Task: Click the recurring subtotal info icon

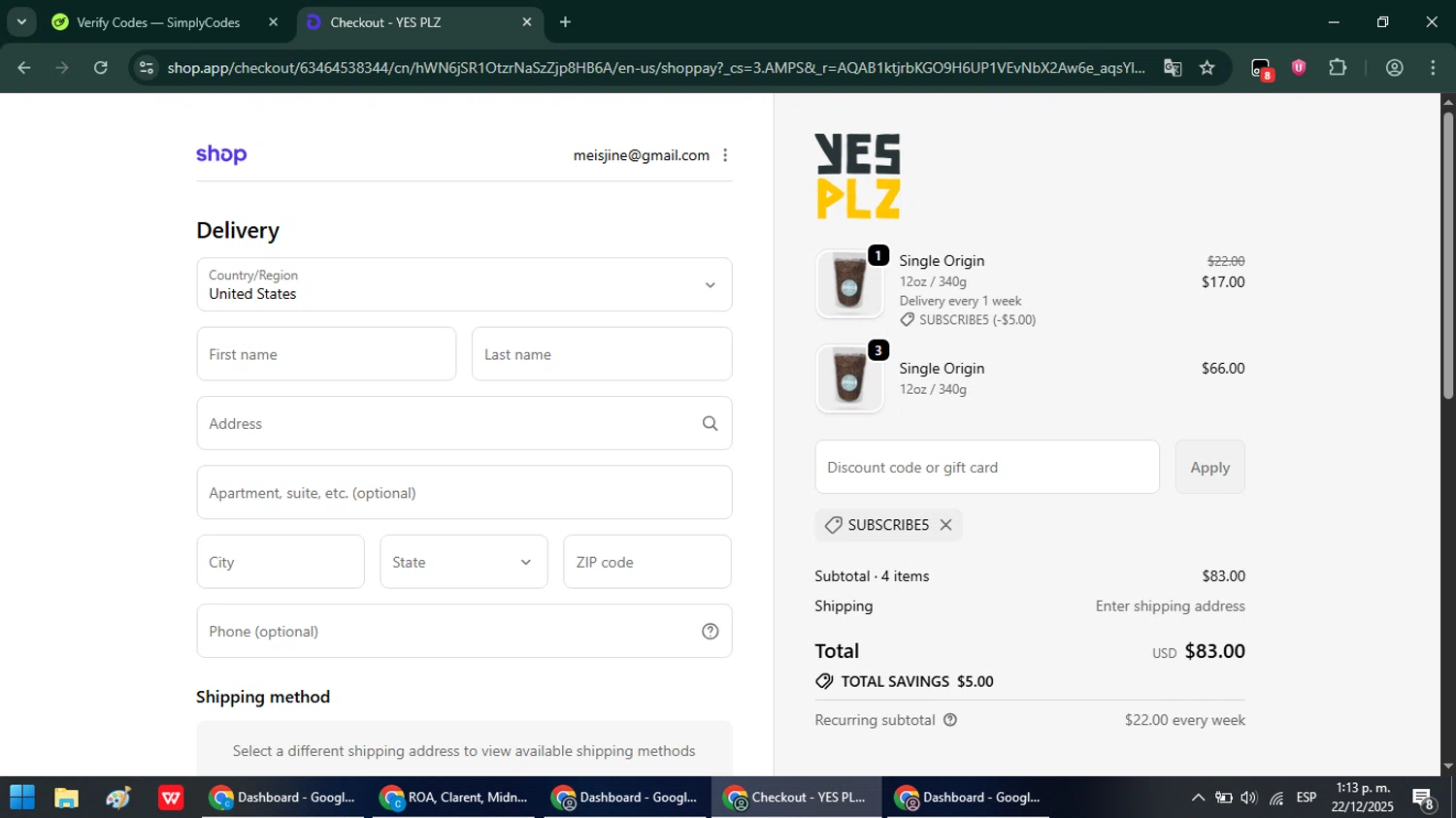Action: click(x=950, y=720)
